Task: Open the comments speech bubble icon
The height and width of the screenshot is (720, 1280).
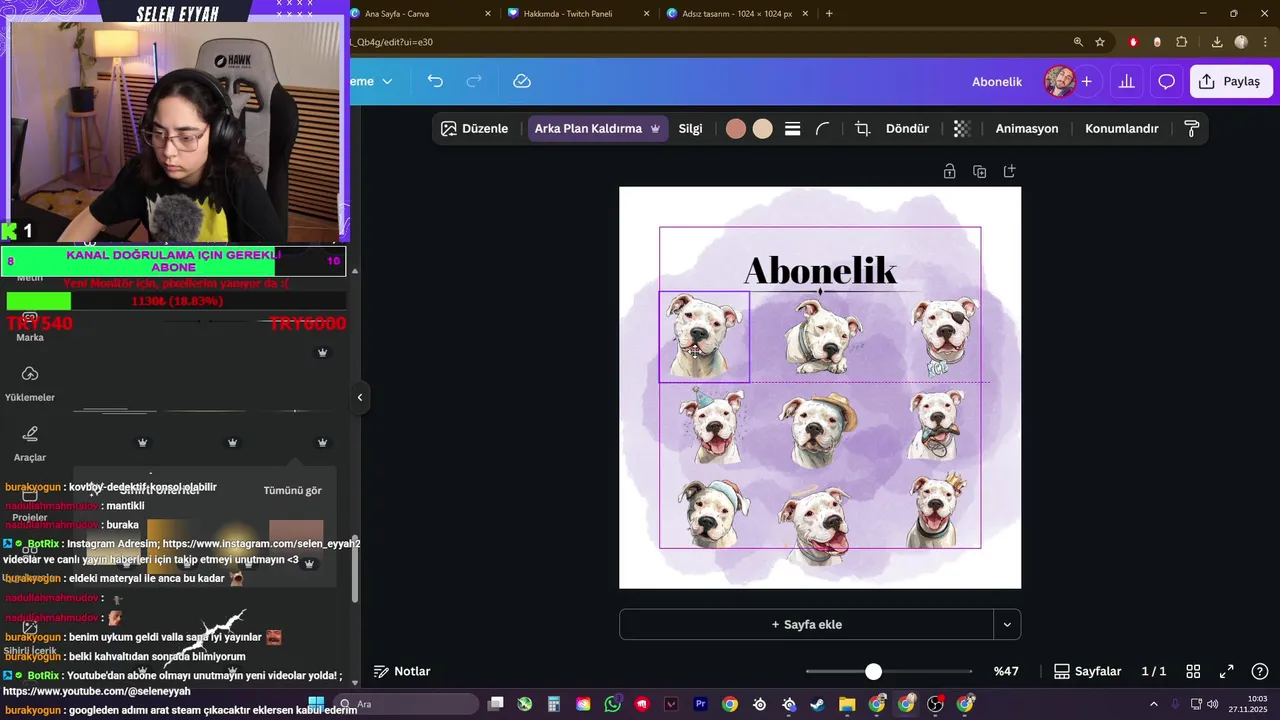Action: [1166, 81]
